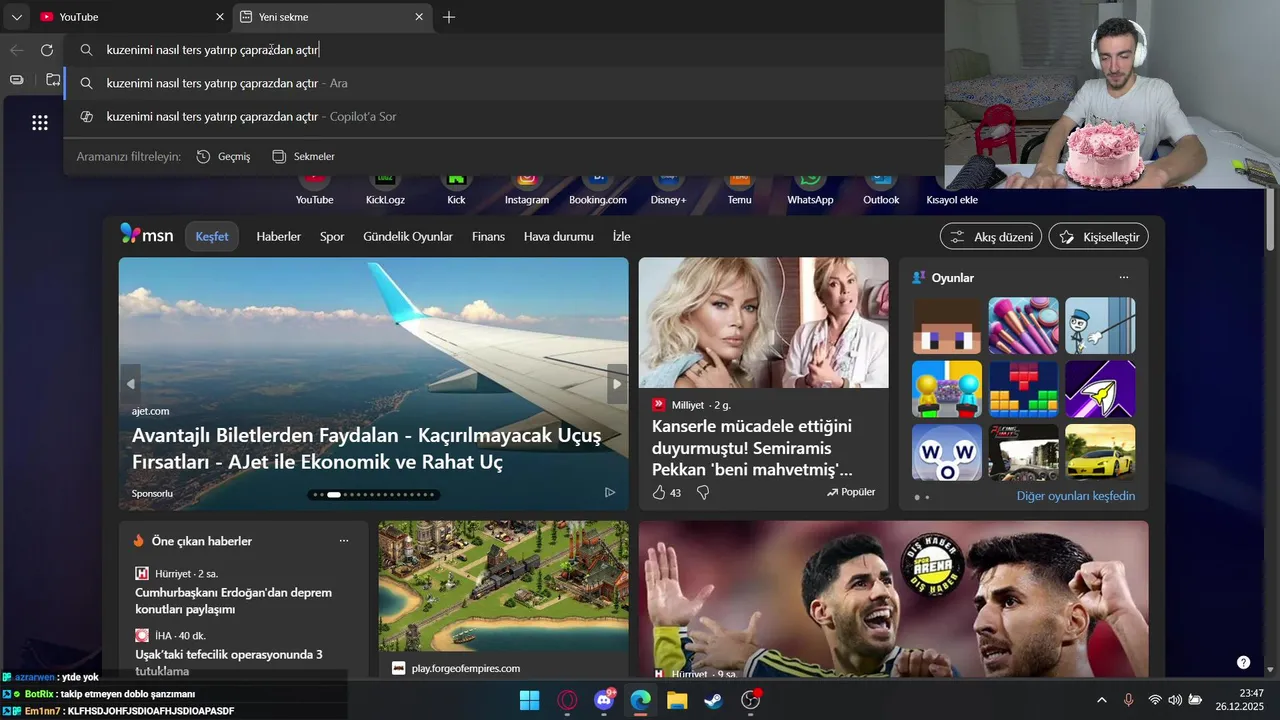Open the apps grid launcher icon
Image resolution: width=1280 pixels, height=720 pixels.
[x=40, y=123]
